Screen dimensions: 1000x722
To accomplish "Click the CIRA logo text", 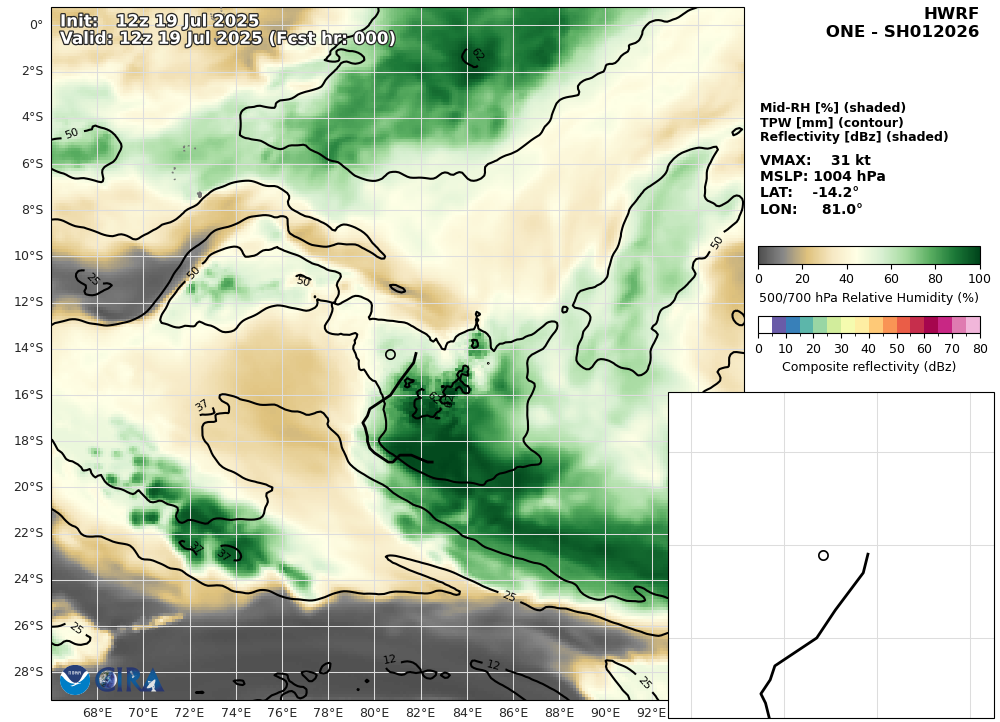I will pos(128,680).
